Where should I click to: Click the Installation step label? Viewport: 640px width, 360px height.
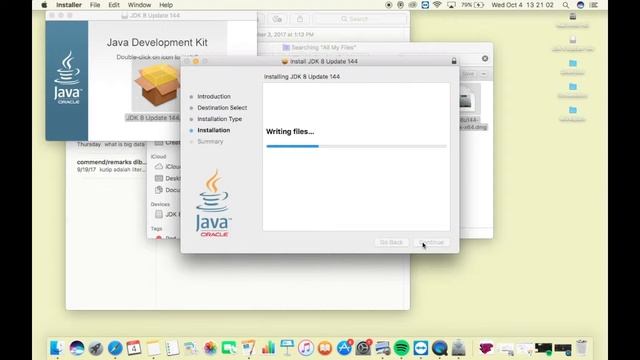point(213,130)
